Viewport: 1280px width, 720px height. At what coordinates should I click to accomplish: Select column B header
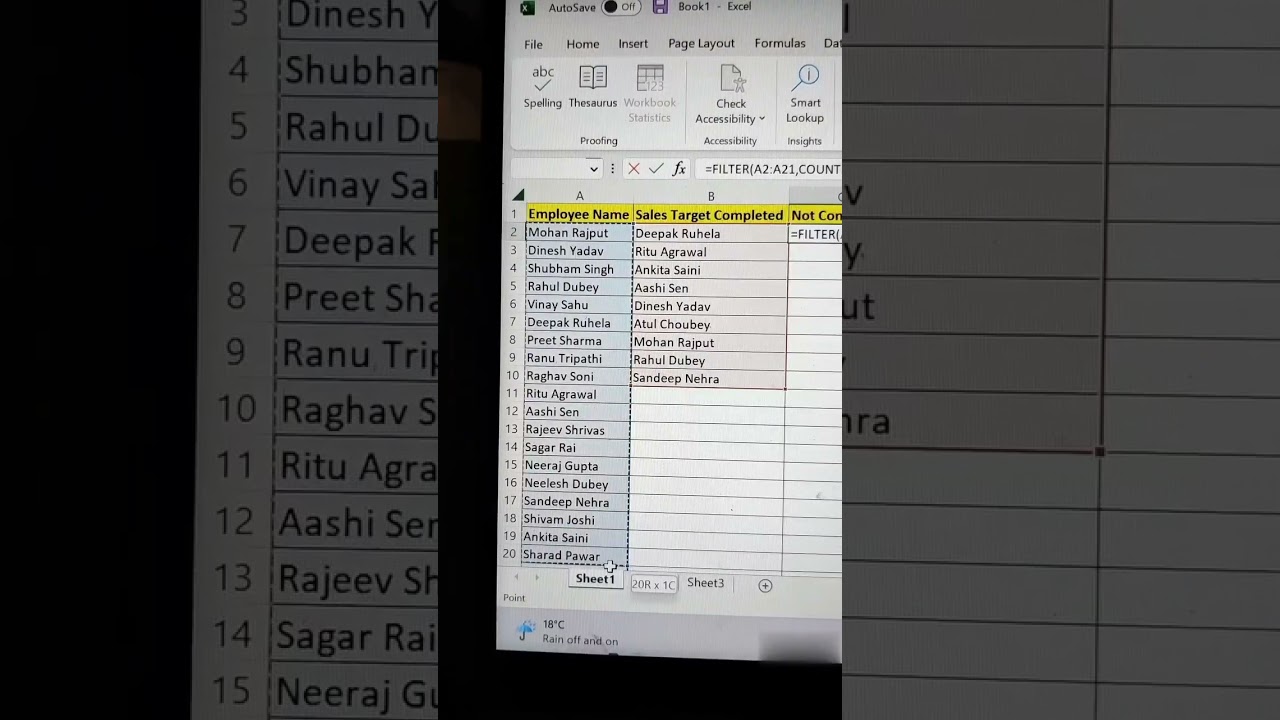tap(711, 196)
